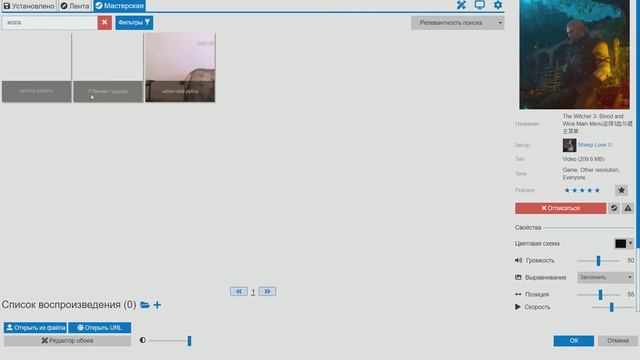Image resolution: width=640 pixels, height=360 pixels.
Task: Click the author avatar image
Action: (569, 145)
